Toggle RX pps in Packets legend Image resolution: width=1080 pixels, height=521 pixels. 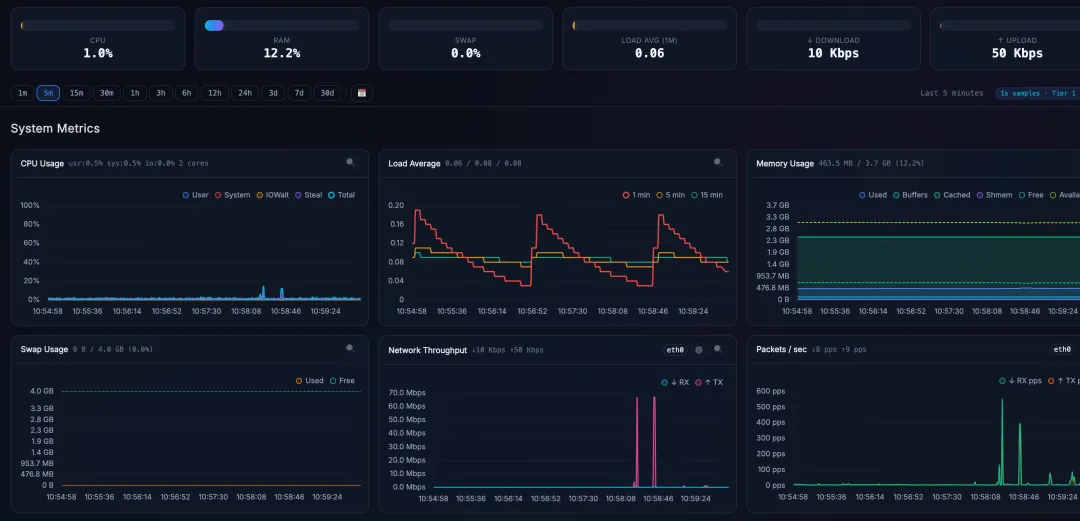1021,380
